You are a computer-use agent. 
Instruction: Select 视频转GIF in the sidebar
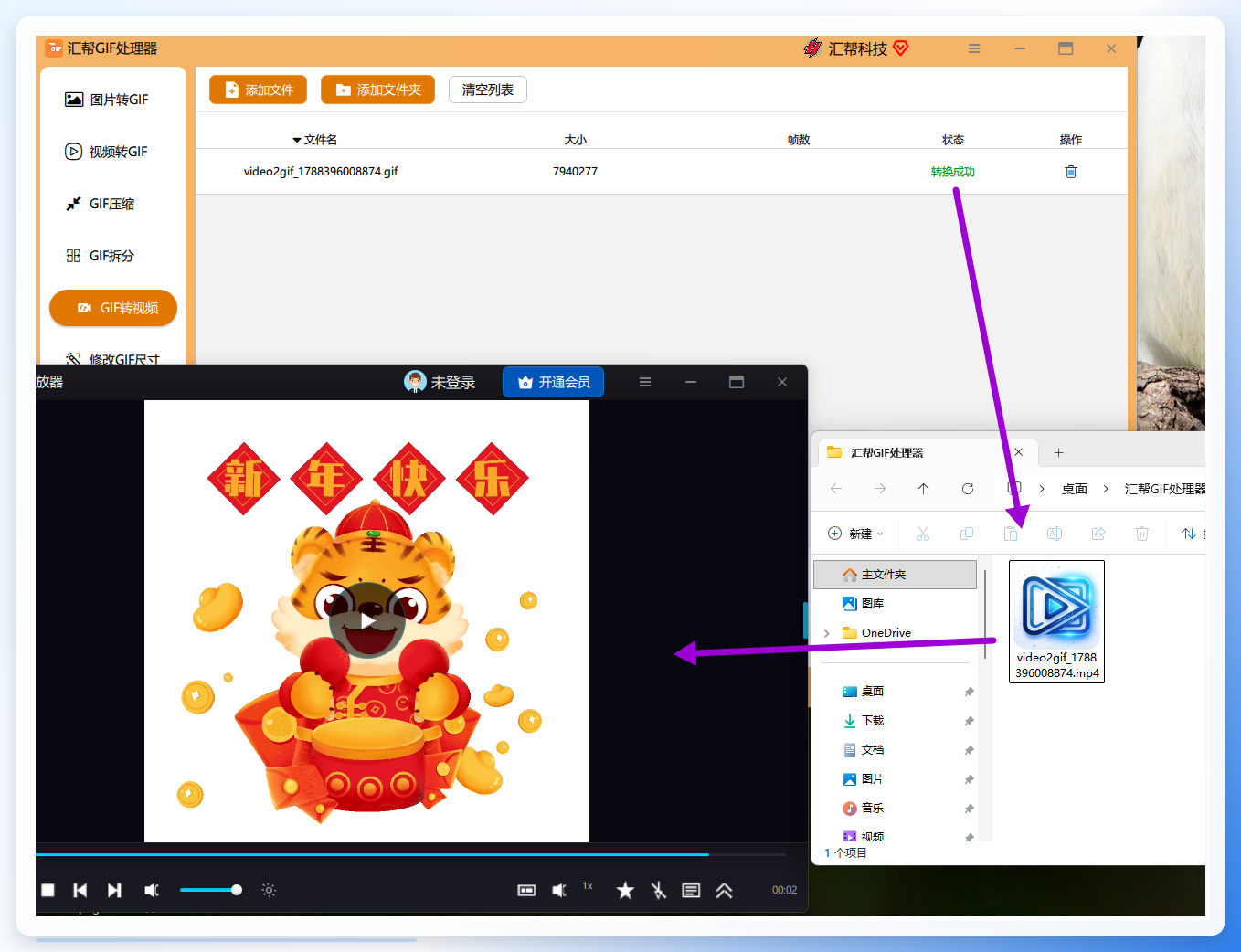[107, 152]
